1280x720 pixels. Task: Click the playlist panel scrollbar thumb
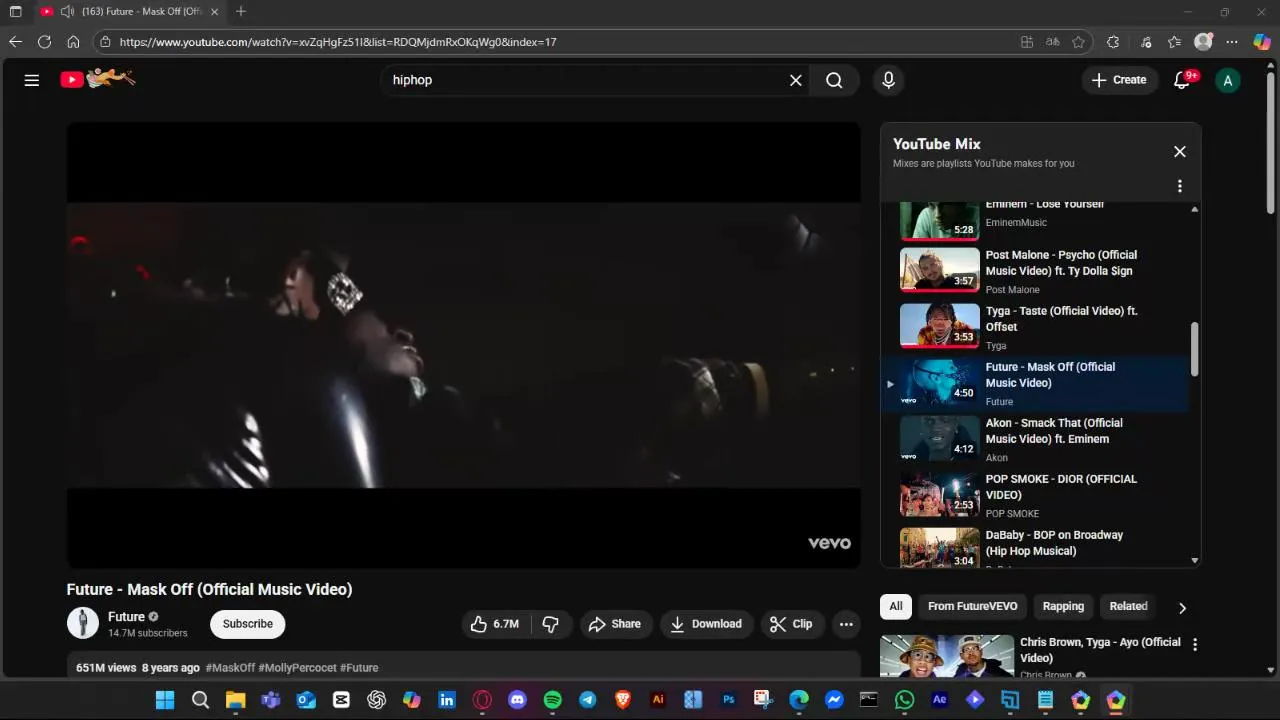(x=1194, y=350)
